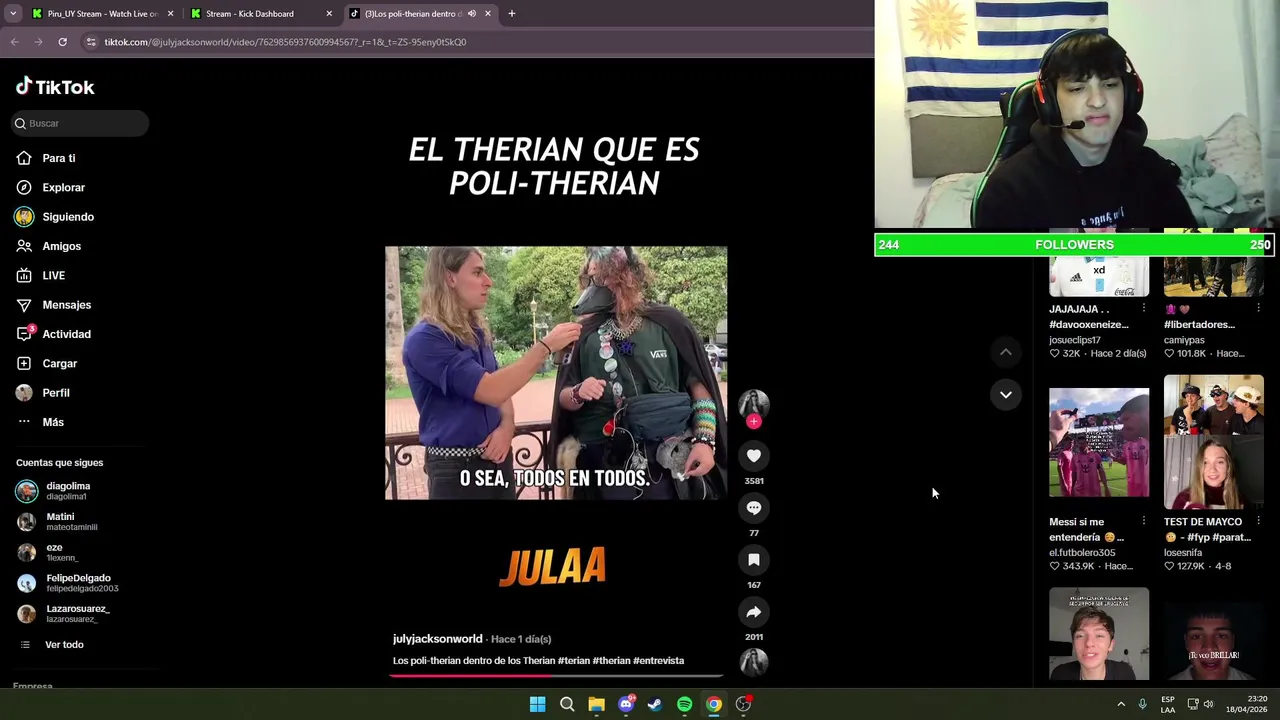
Task: Open options for the TEST DE MAYCO video
Action: [1258, 521]
